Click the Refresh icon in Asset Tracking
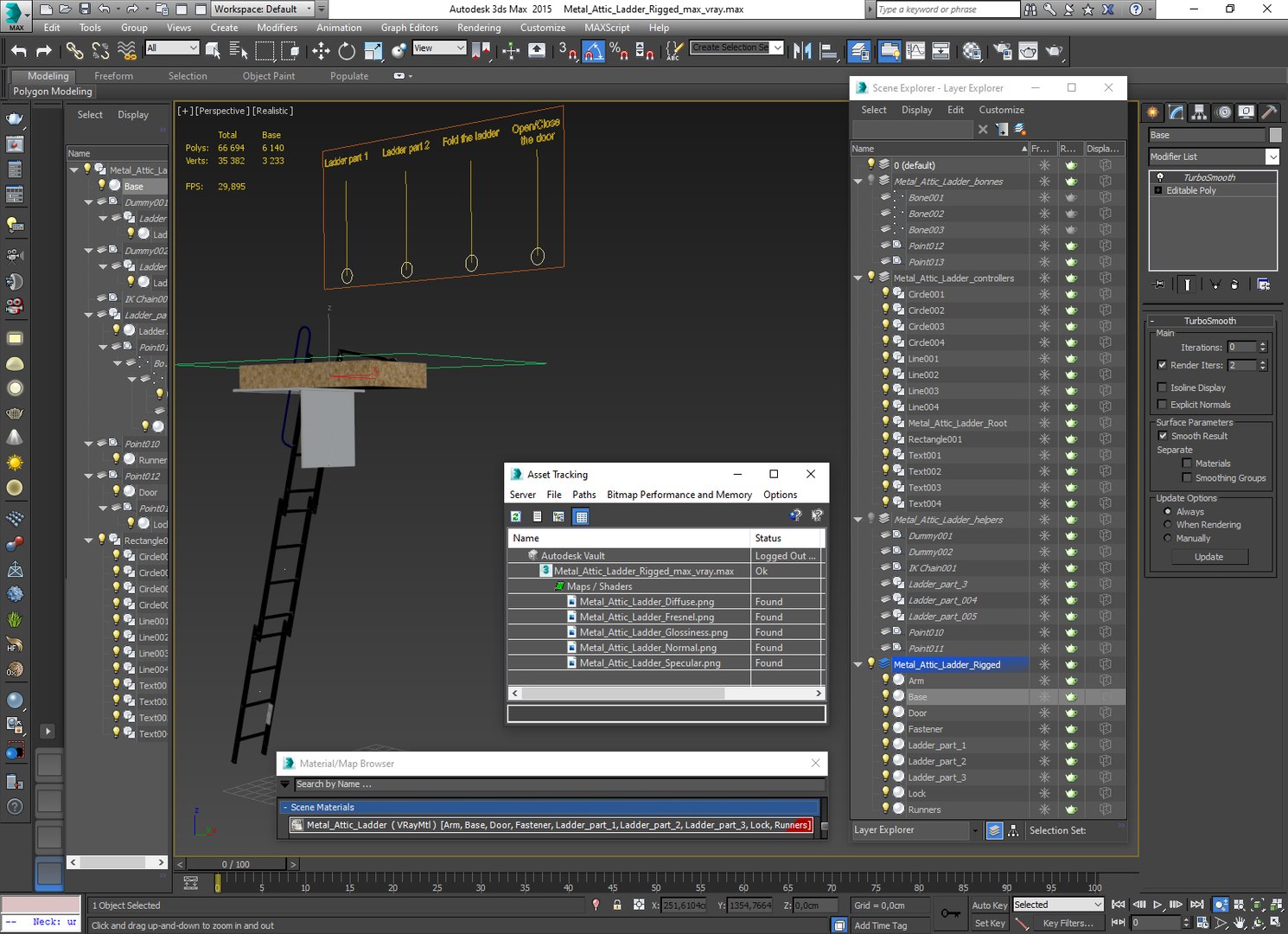1288x934 pixels. 516,516
